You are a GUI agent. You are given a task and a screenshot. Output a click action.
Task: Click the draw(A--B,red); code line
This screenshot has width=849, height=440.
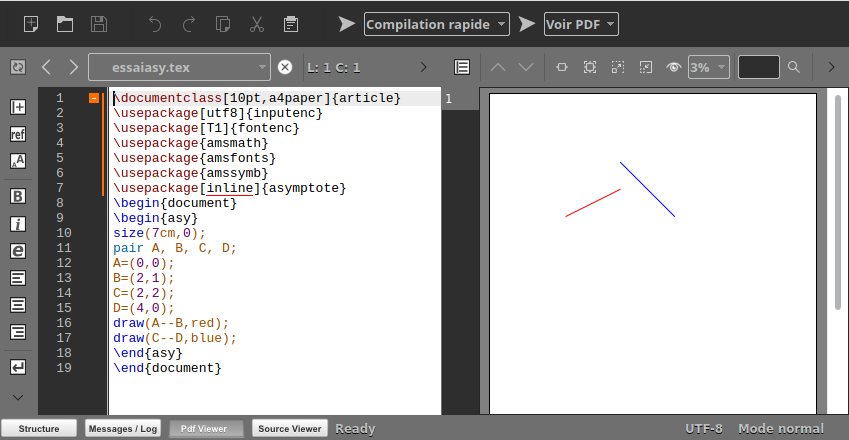coord(171,323)
